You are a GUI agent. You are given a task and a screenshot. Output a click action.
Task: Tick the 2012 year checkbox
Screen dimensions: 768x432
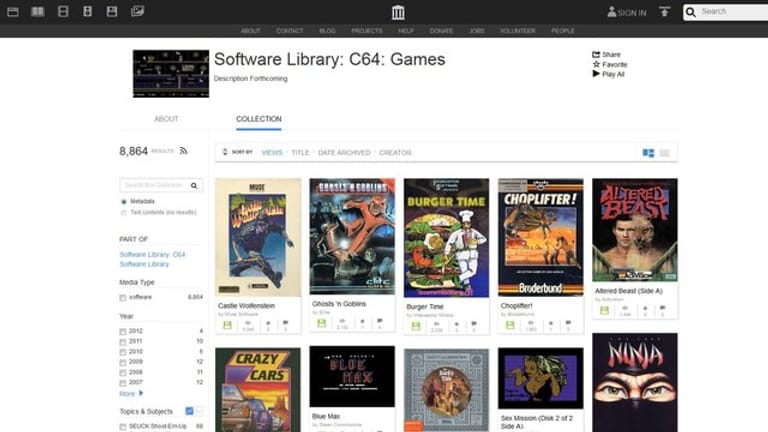[x=123, y=331]
